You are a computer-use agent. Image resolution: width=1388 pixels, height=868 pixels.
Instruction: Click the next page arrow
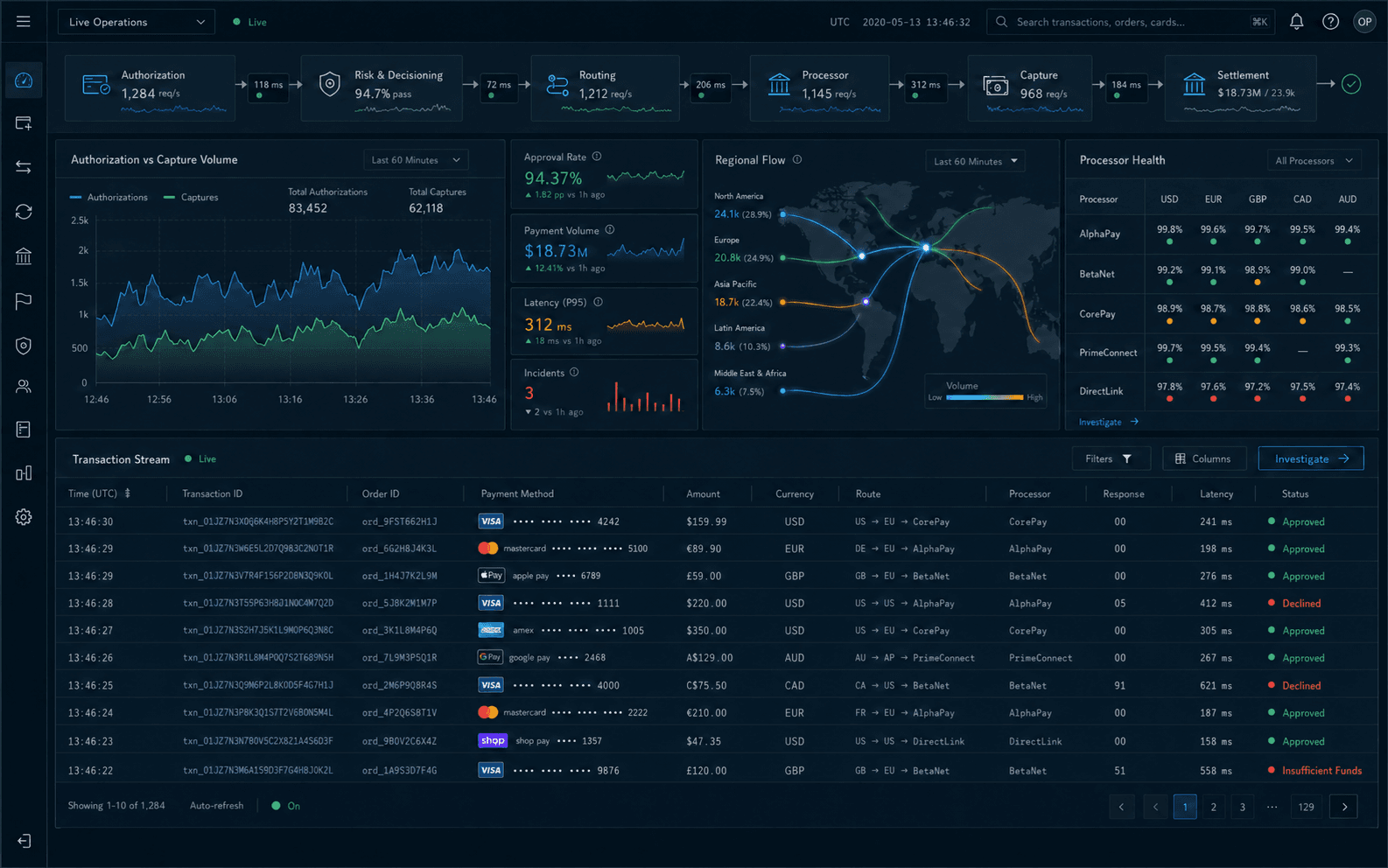tap(1344, 807)
